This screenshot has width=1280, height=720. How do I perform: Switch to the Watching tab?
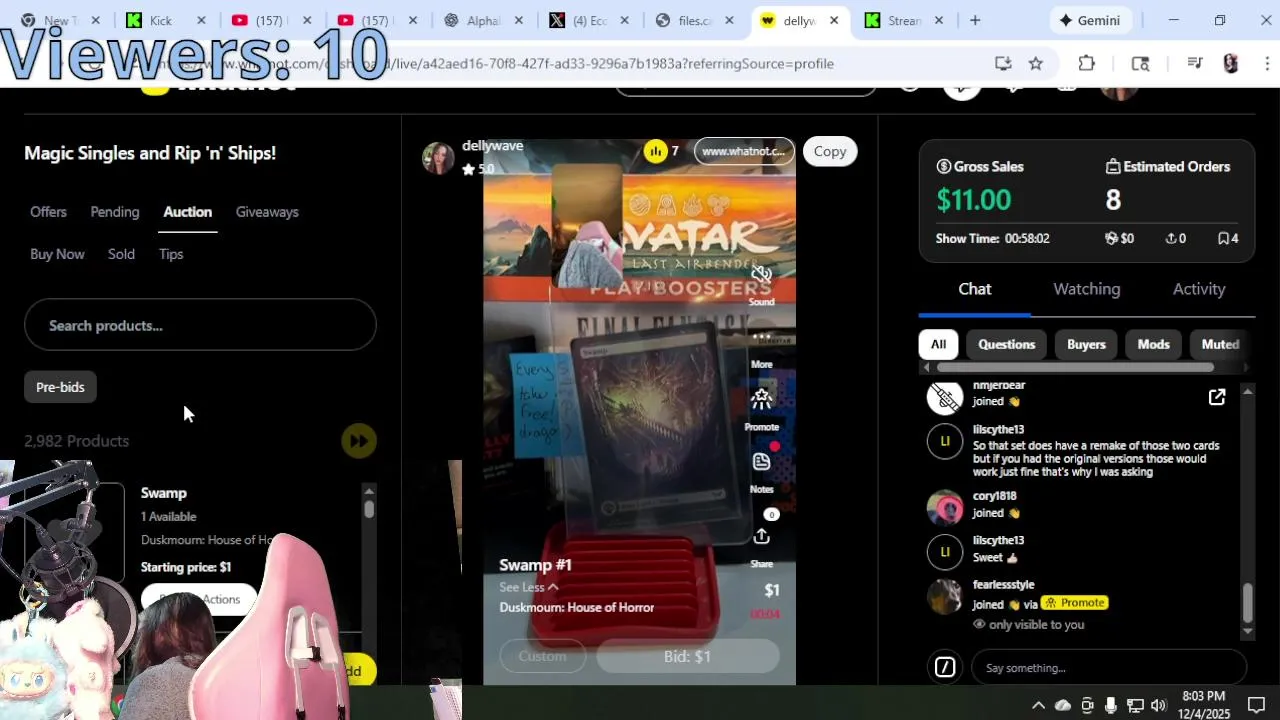click(x=1086, y=289)
